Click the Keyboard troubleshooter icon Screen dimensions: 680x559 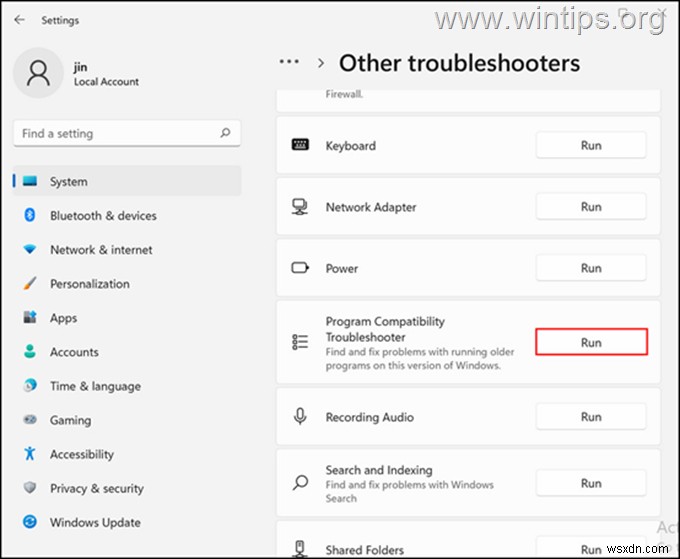(300, 144)
